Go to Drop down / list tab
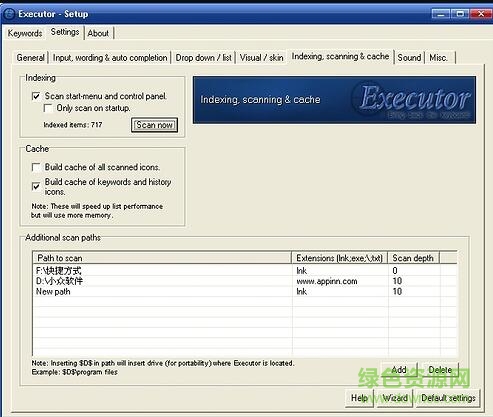The height and width of the screenshot is (417, 493). pos(203,58)
